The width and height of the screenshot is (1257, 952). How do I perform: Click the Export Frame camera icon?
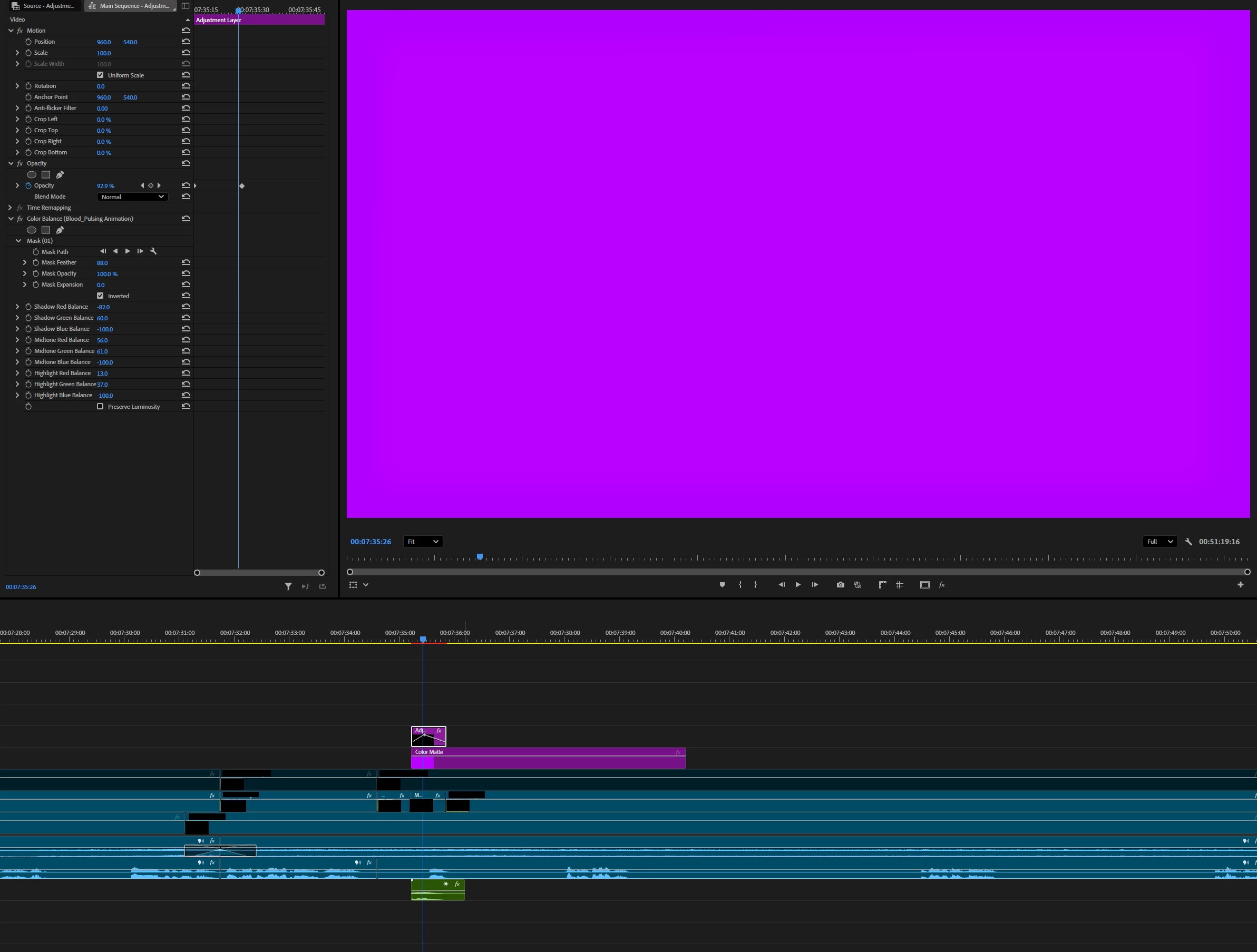point(841,584)
